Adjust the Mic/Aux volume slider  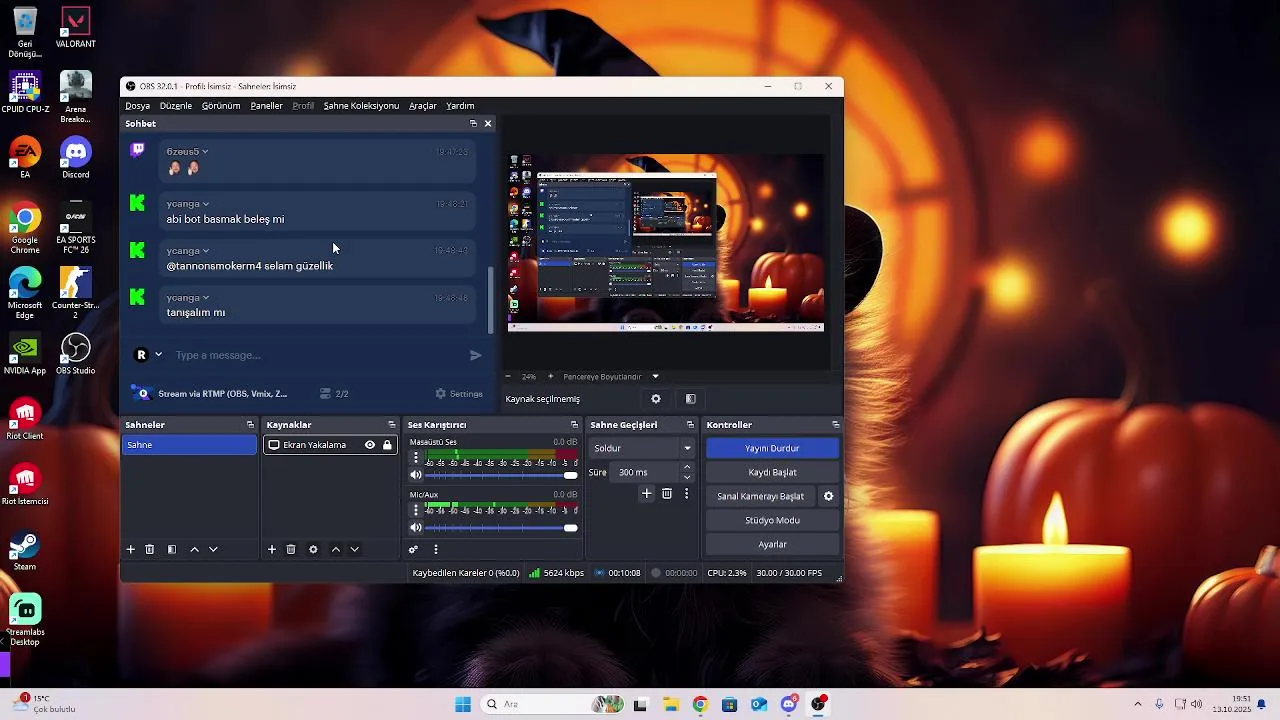tap(501, 528)
